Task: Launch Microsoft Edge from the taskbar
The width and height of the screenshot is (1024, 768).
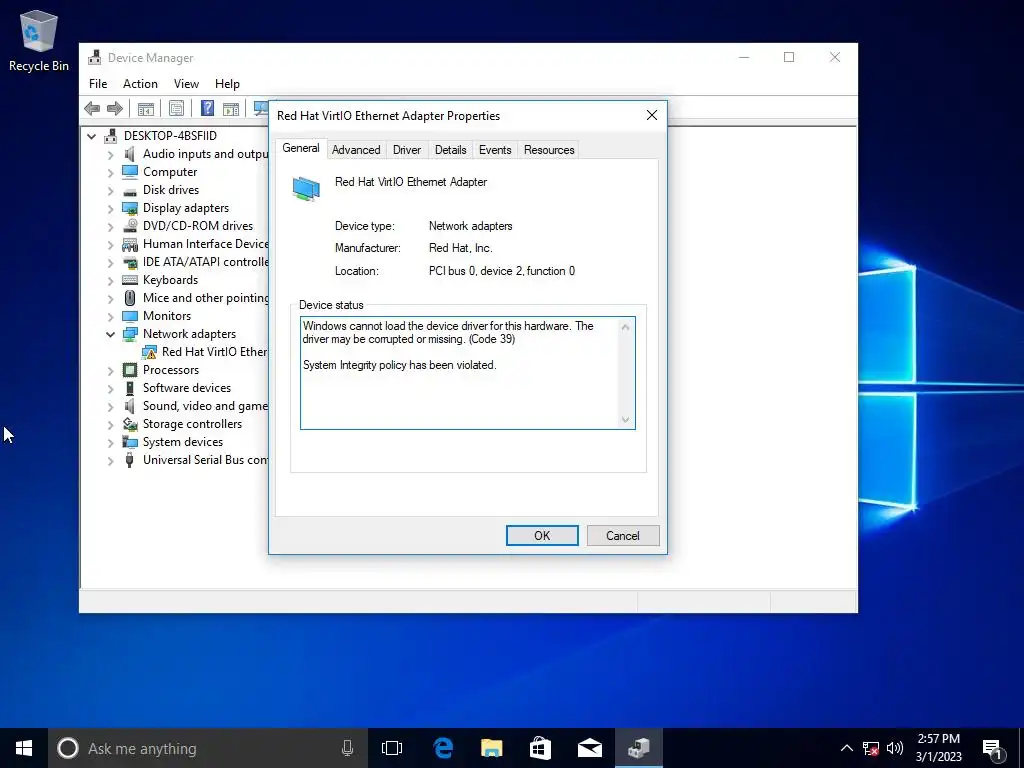Action: [x=443, y=748]
